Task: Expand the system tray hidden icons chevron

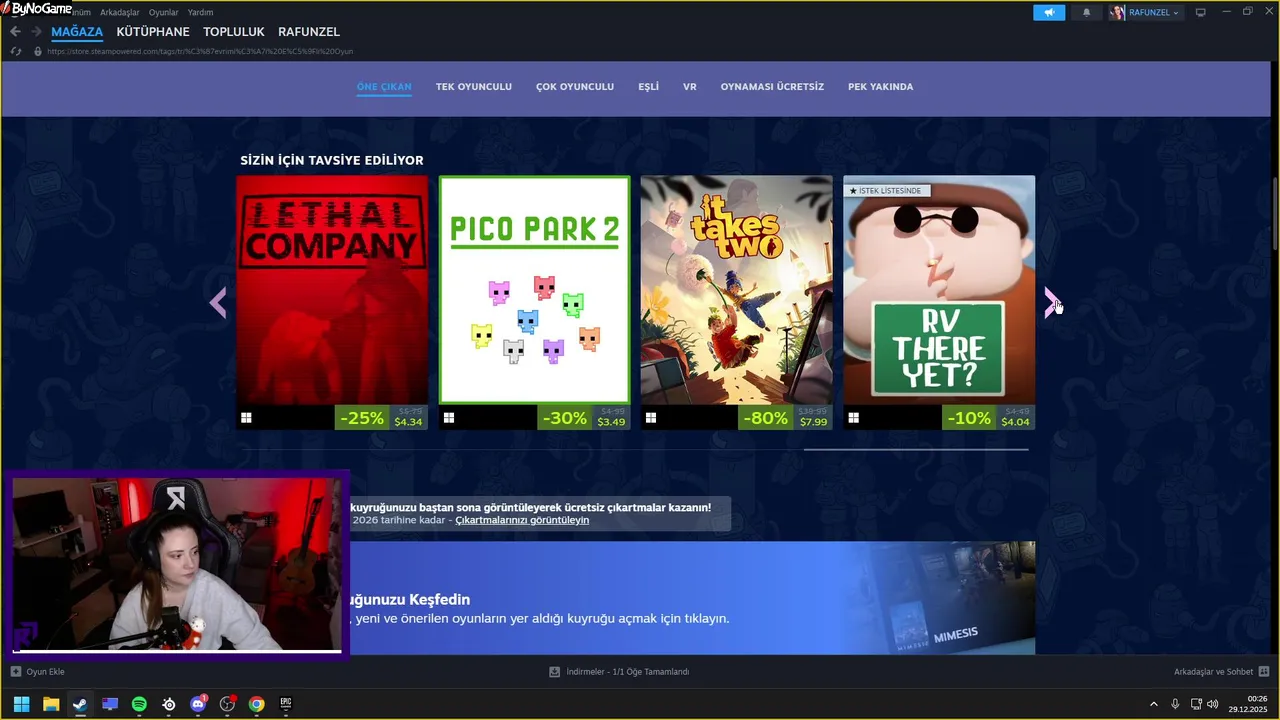Action: pyautogui.click(x=1154, y=704)
